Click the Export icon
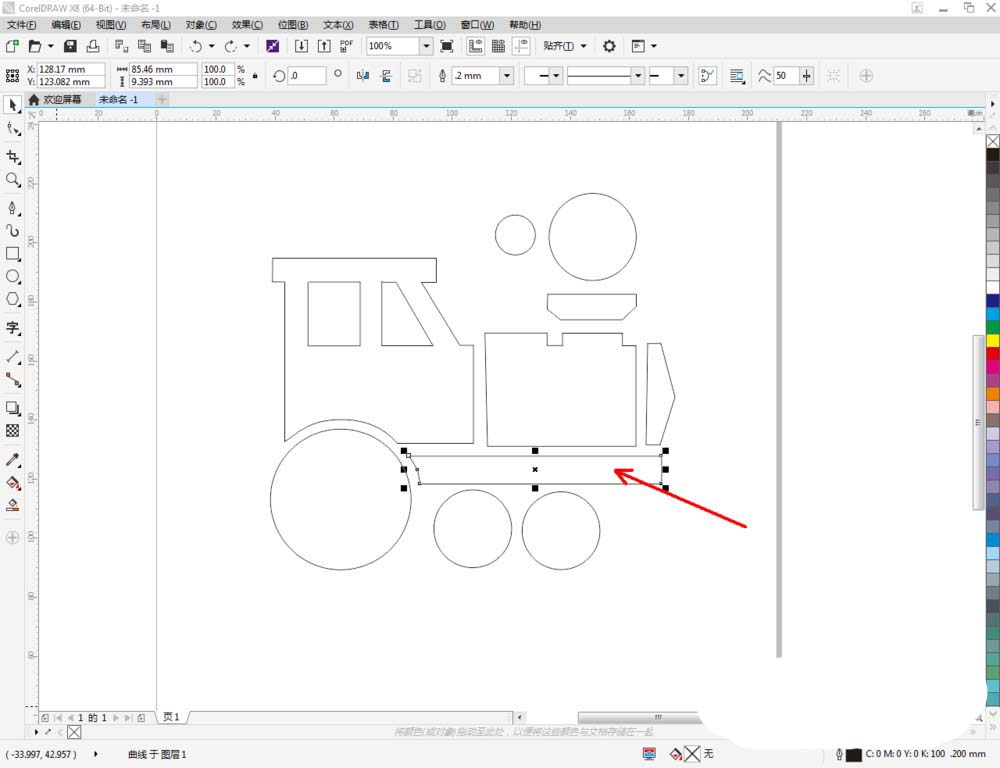 324,46
